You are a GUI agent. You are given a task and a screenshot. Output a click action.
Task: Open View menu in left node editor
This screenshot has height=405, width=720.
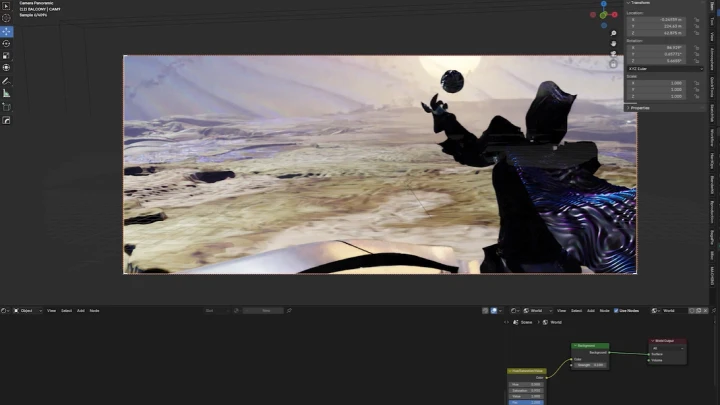pyautogui.click(x=51, y=311)
